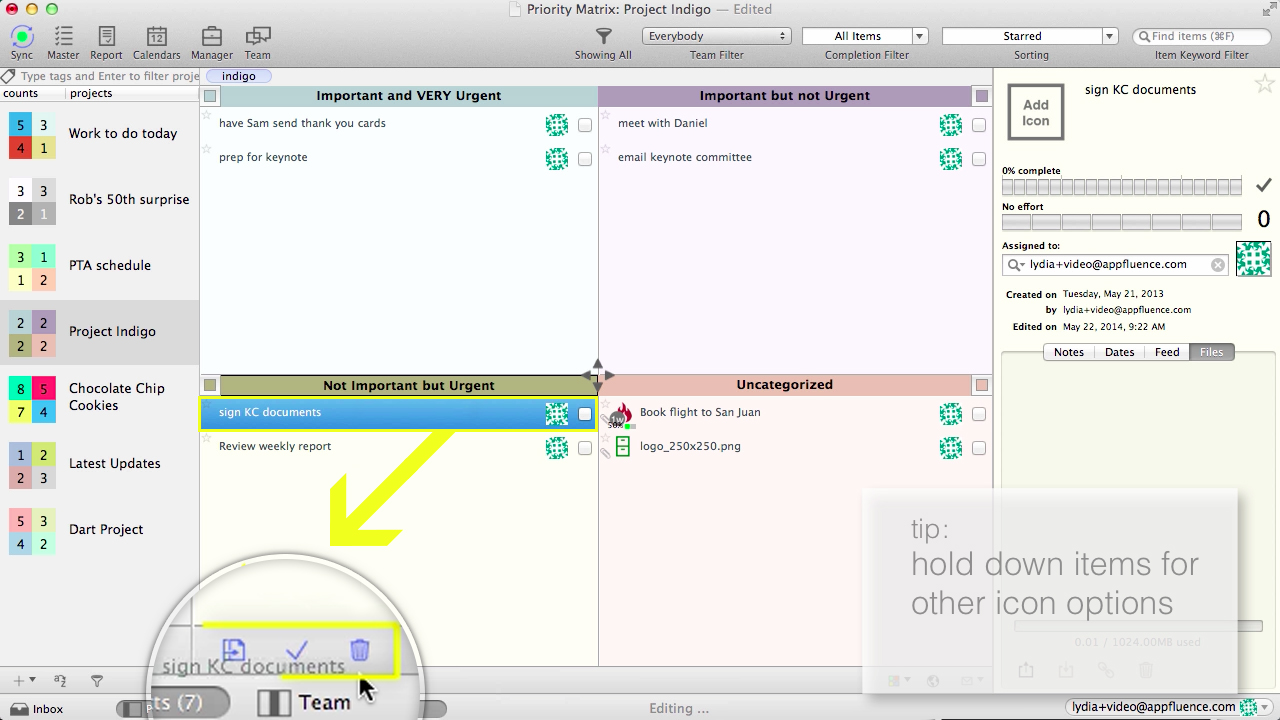Viewport: 1280px width, 720px height.
Task: Open the magnifier menu in the Find items field
Action: tap(1143, 36)
